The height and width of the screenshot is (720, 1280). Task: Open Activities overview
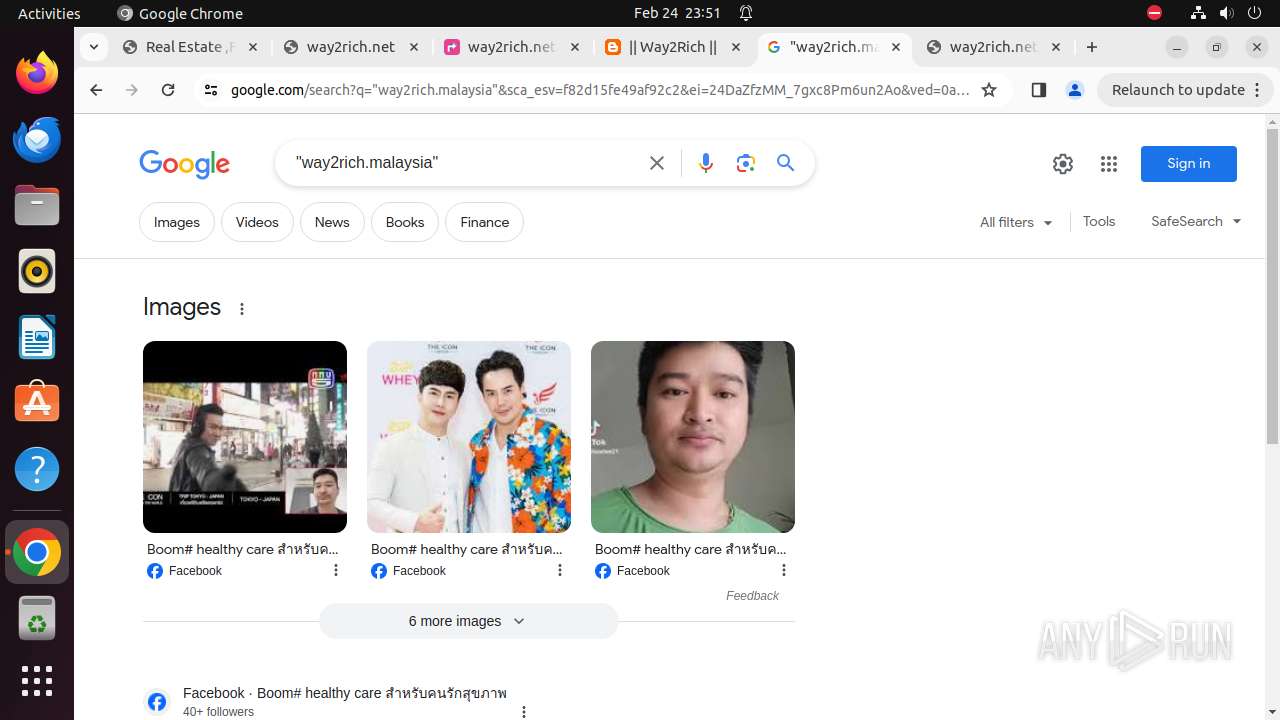coord(49,13)
